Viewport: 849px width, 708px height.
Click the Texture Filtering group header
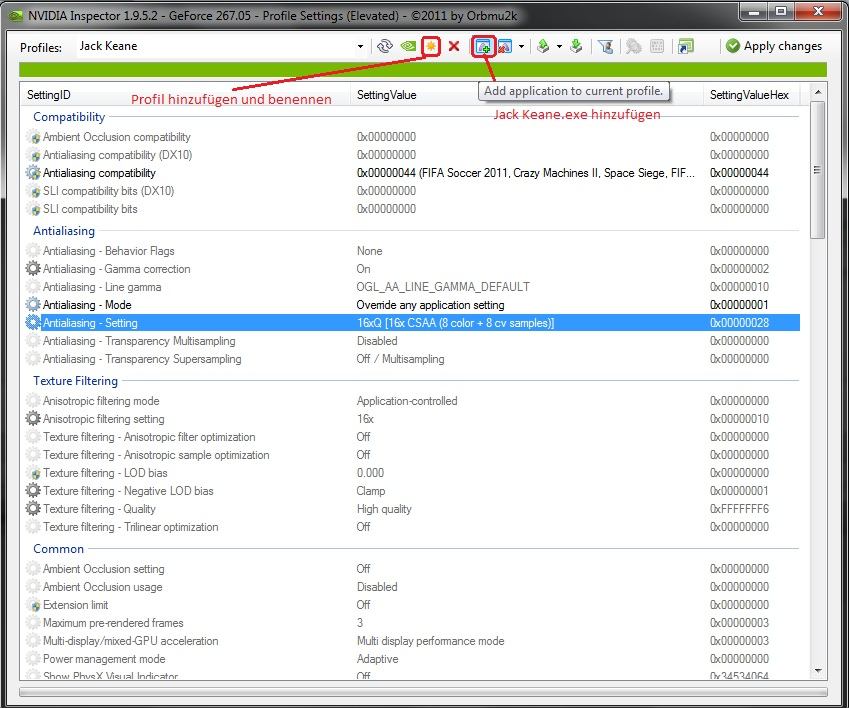(75, 381)
